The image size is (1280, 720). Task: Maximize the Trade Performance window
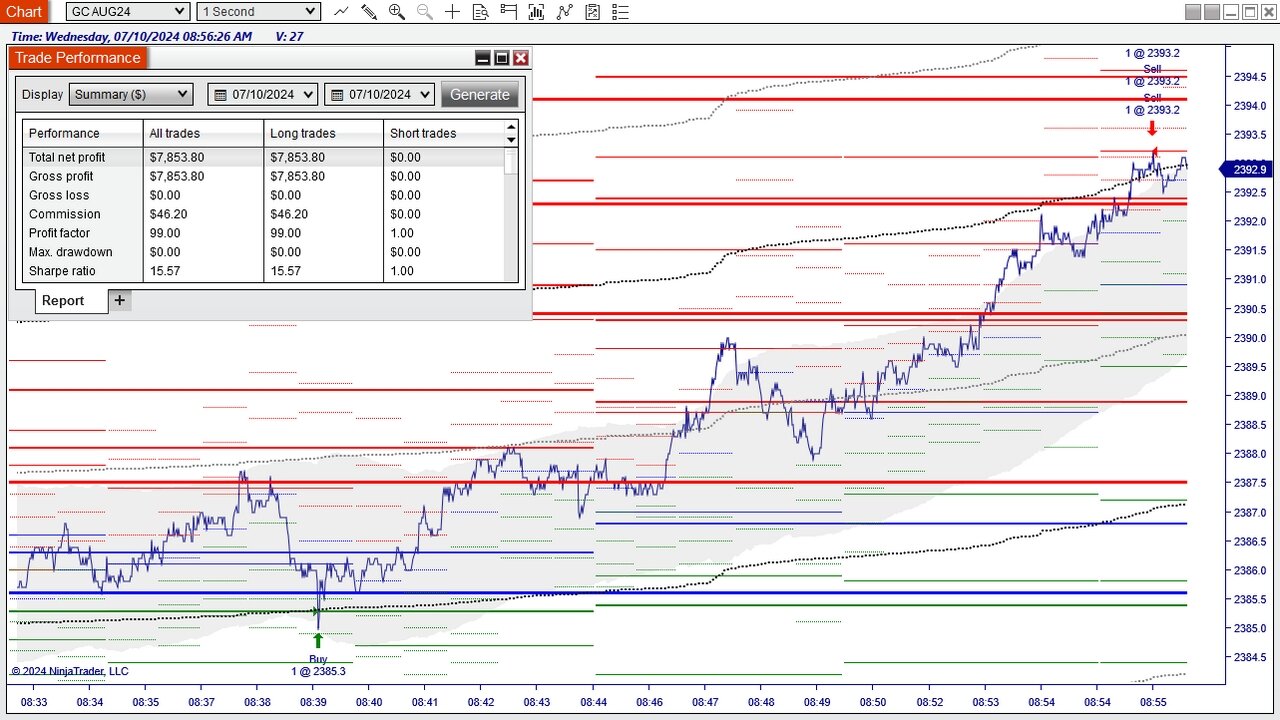click(x=502, y=58)
